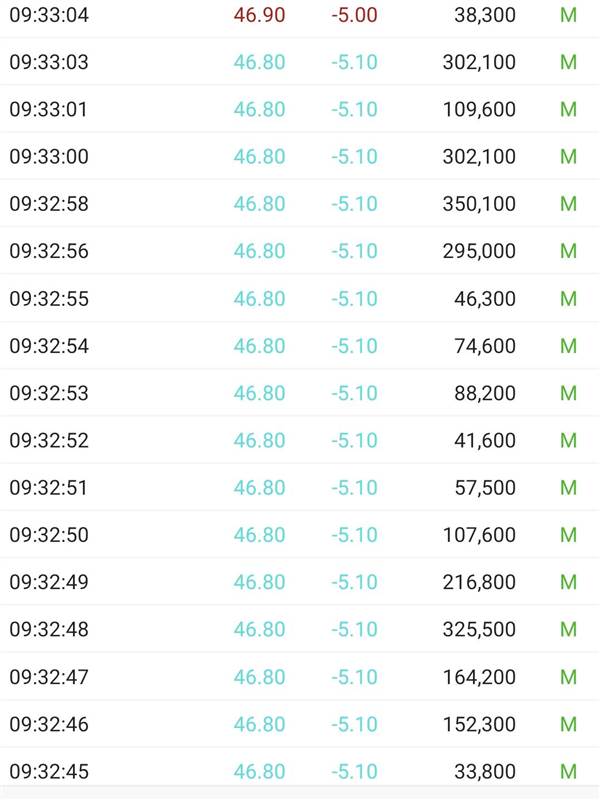Image resolution: width=600 pixels, height=800 pixels.
Task: Tap the red 46.90 price
Action: (x=259, y=15)
